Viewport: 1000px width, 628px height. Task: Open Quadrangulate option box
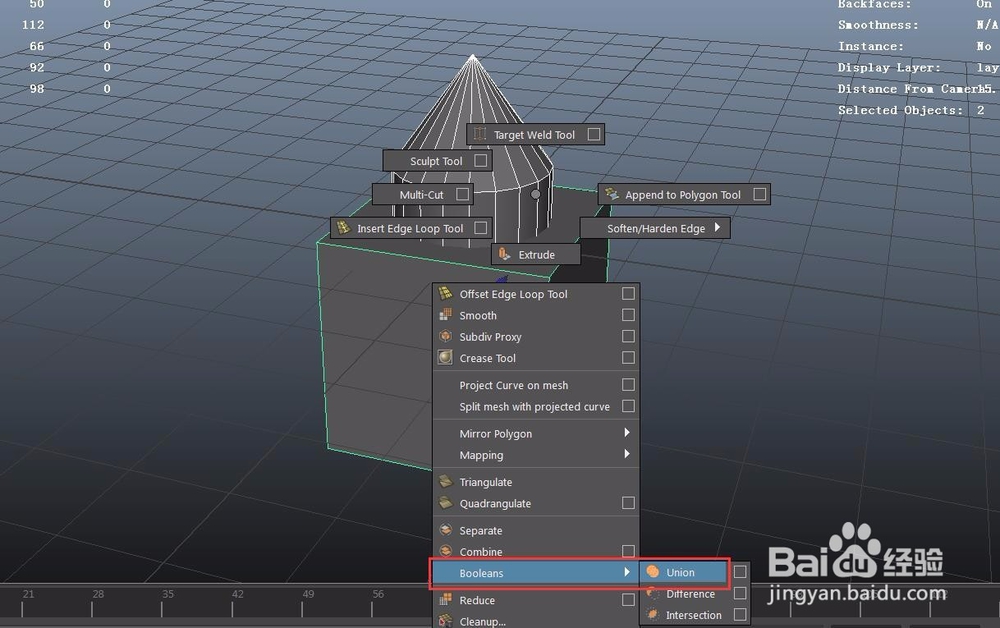tap(628, 502)
